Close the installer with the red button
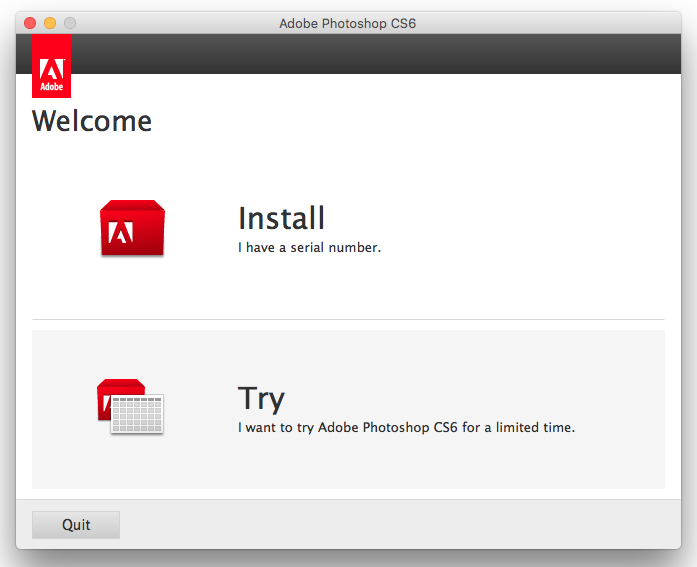Viewport: 697px width, 567px height. point(30,23)
